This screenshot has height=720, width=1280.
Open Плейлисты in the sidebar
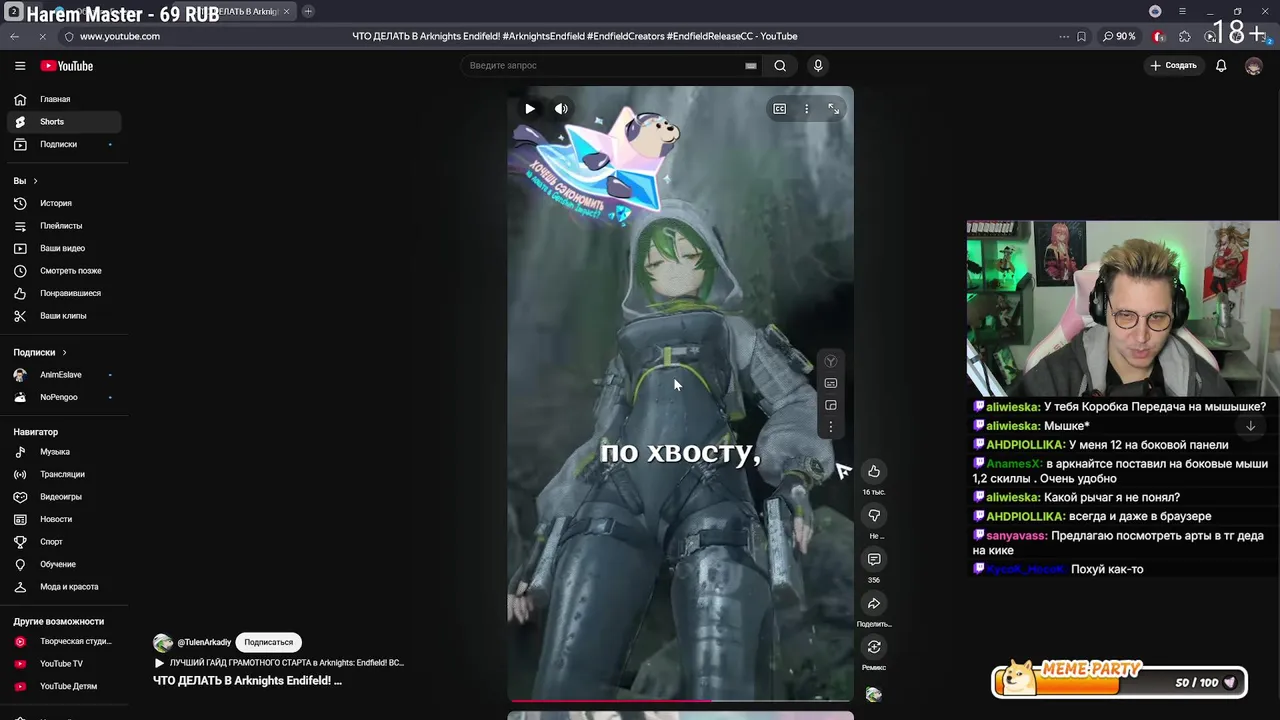(x=64, y=226)
